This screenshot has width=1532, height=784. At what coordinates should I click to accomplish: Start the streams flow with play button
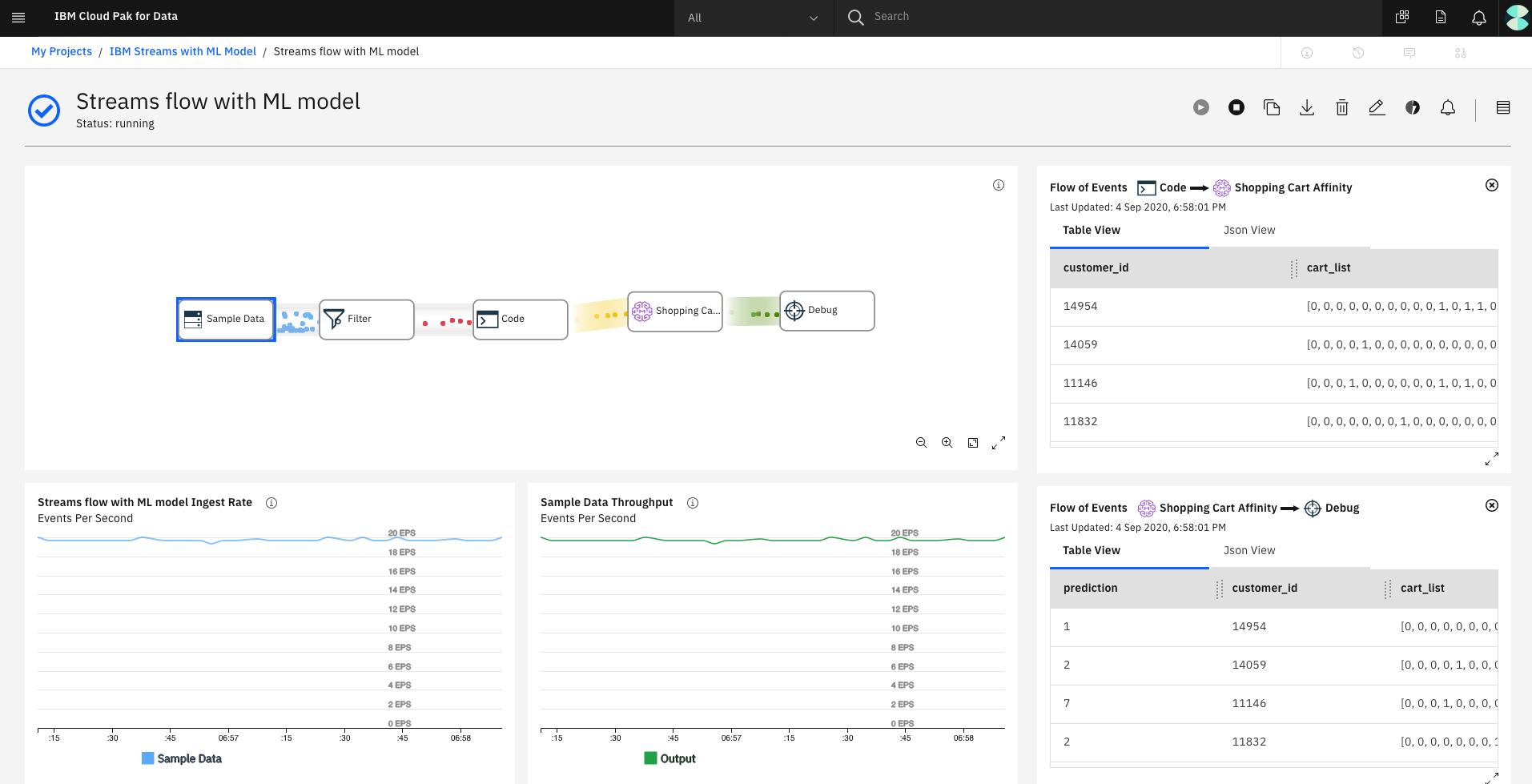tap(1201, 107)
